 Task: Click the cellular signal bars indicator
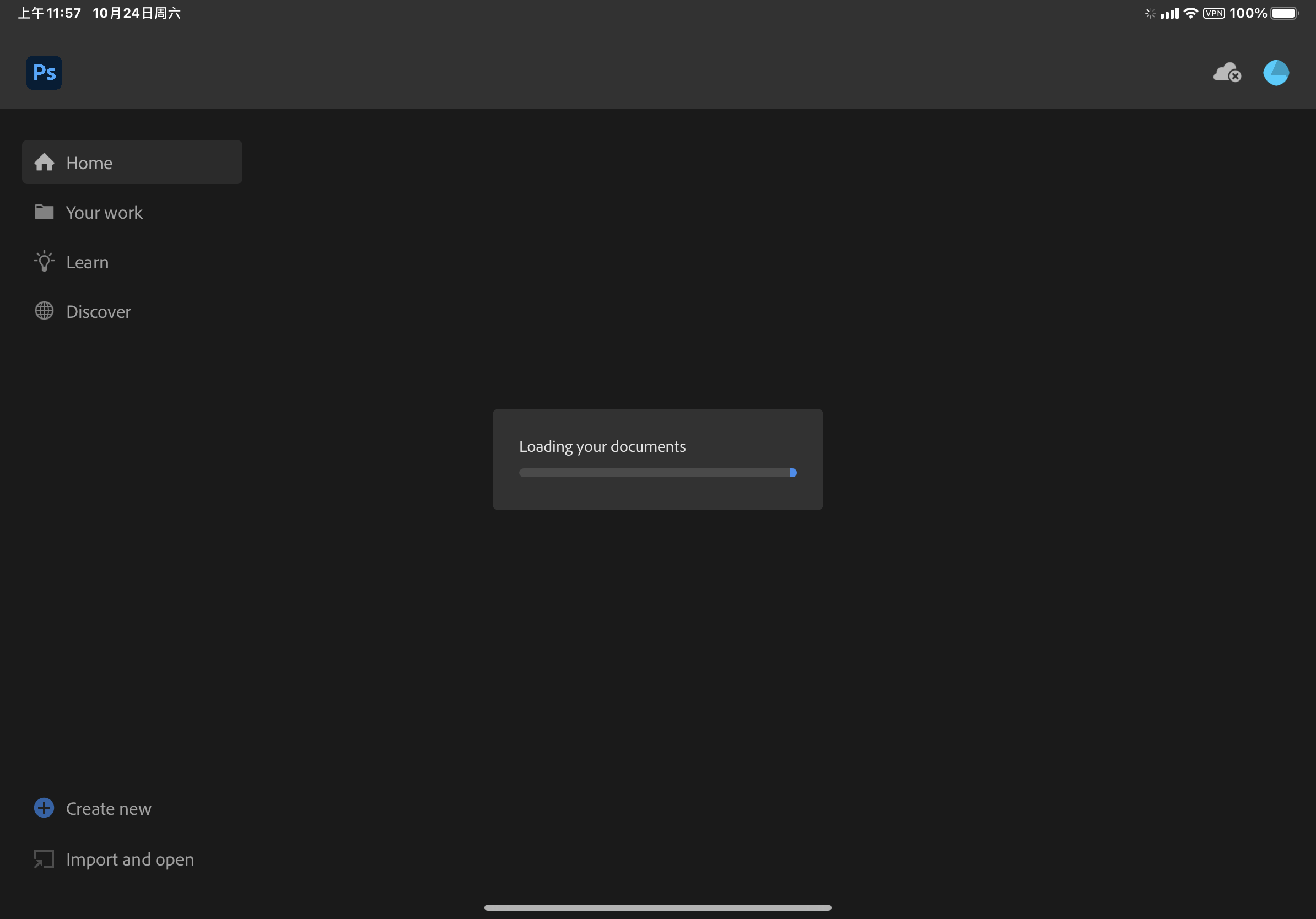click(1169, 13)
